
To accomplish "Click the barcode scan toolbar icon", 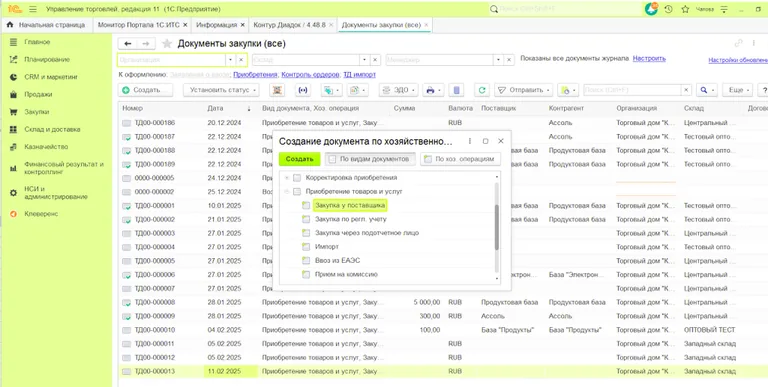I will pos(278,90).
